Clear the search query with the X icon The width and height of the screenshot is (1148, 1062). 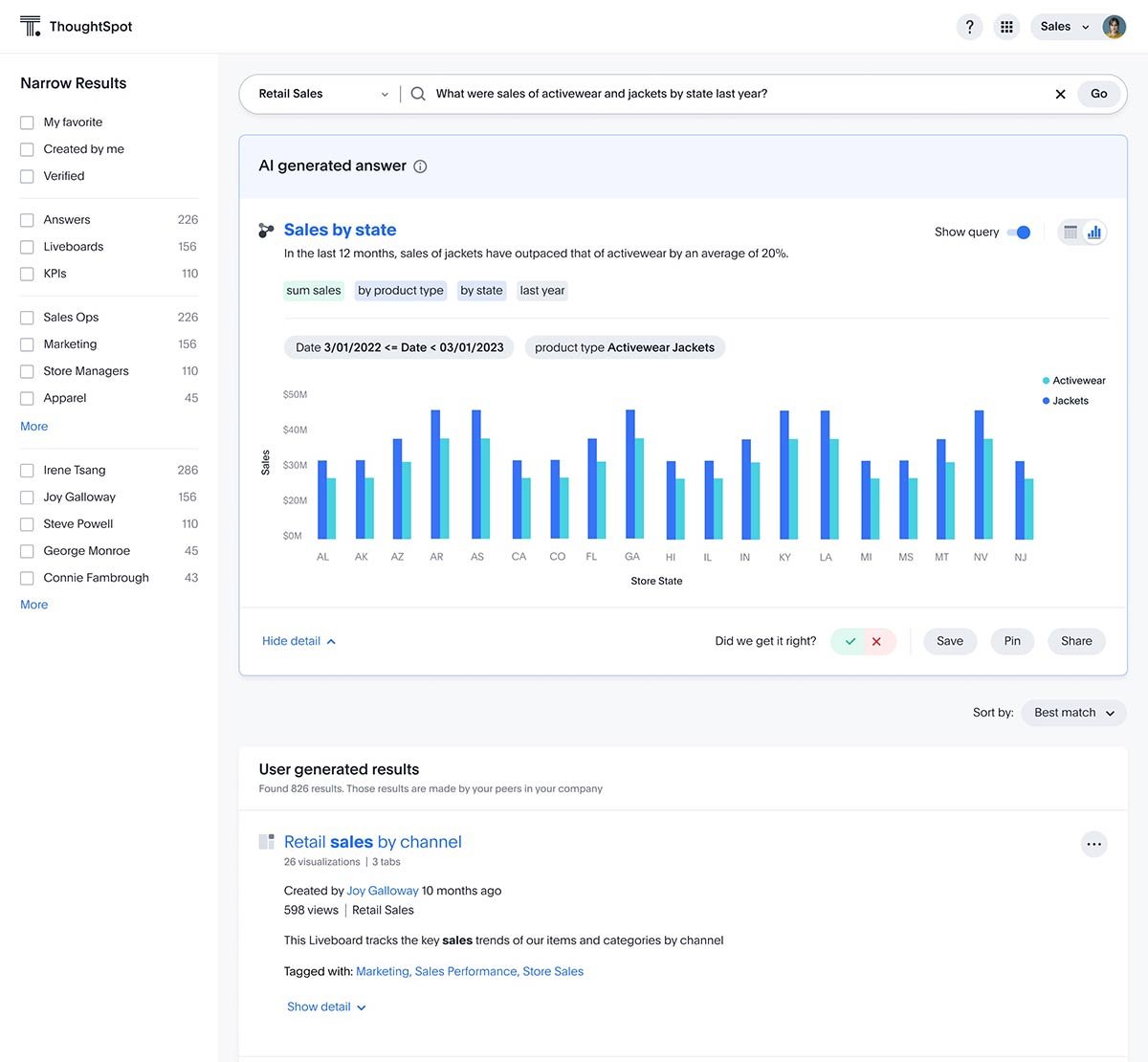pyautogui.click(x=1060, y=94)
